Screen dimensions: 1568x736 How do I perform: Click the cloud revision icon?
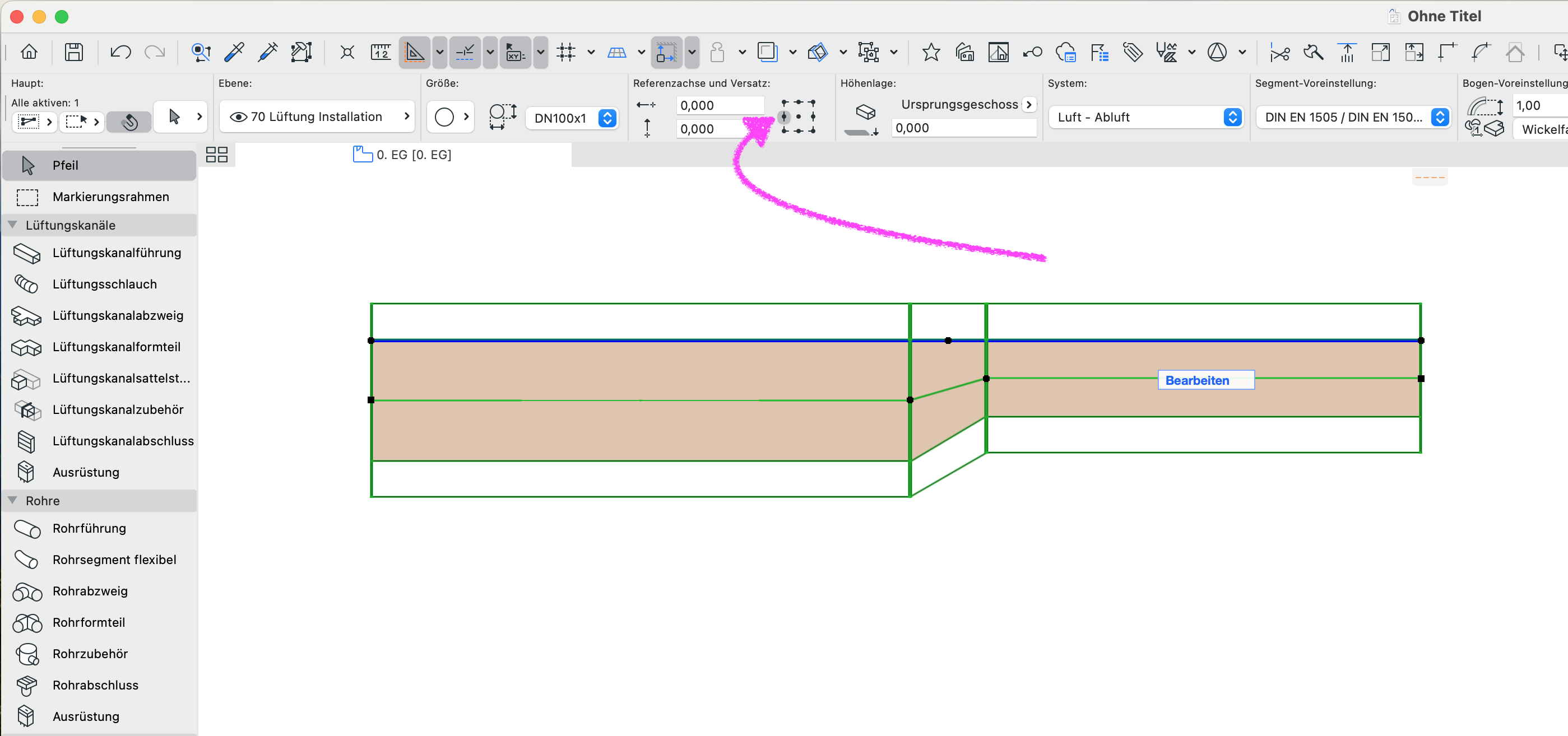tap(1065, 52)
